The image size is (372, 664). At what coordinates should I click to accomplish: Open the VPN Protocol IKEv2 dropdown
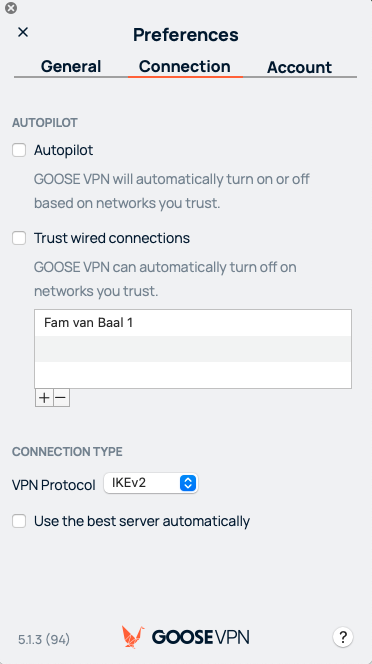click(151, 483)
